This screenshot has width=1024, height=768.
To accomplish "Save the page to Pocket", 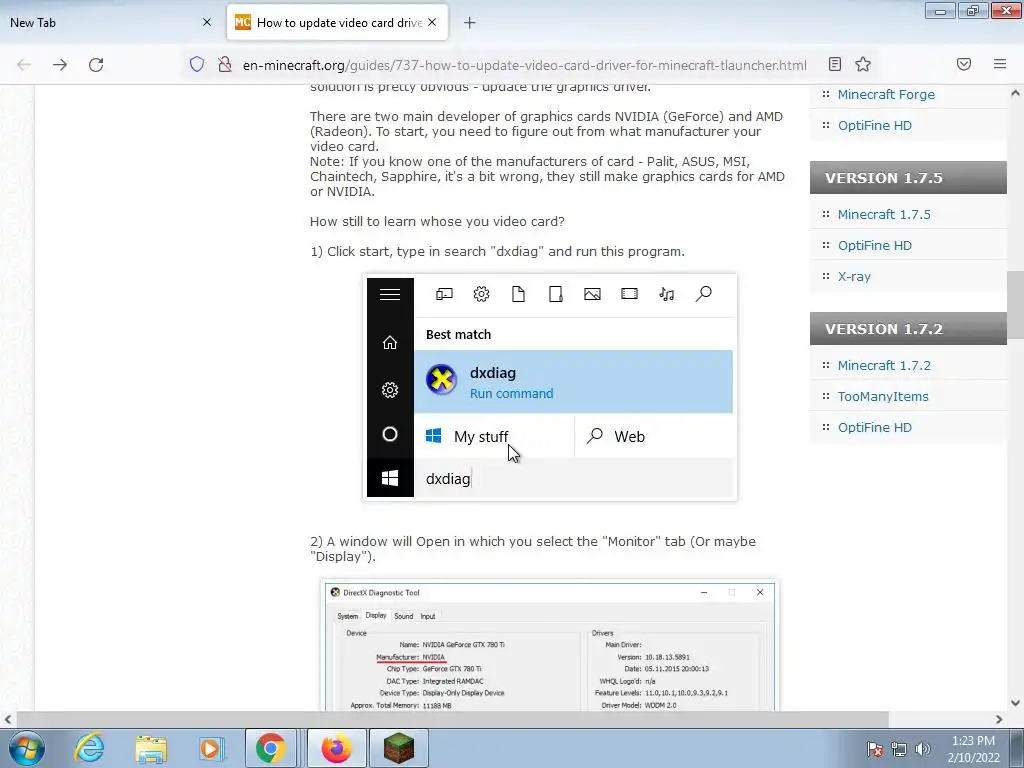I will click(x=964, y=64).
